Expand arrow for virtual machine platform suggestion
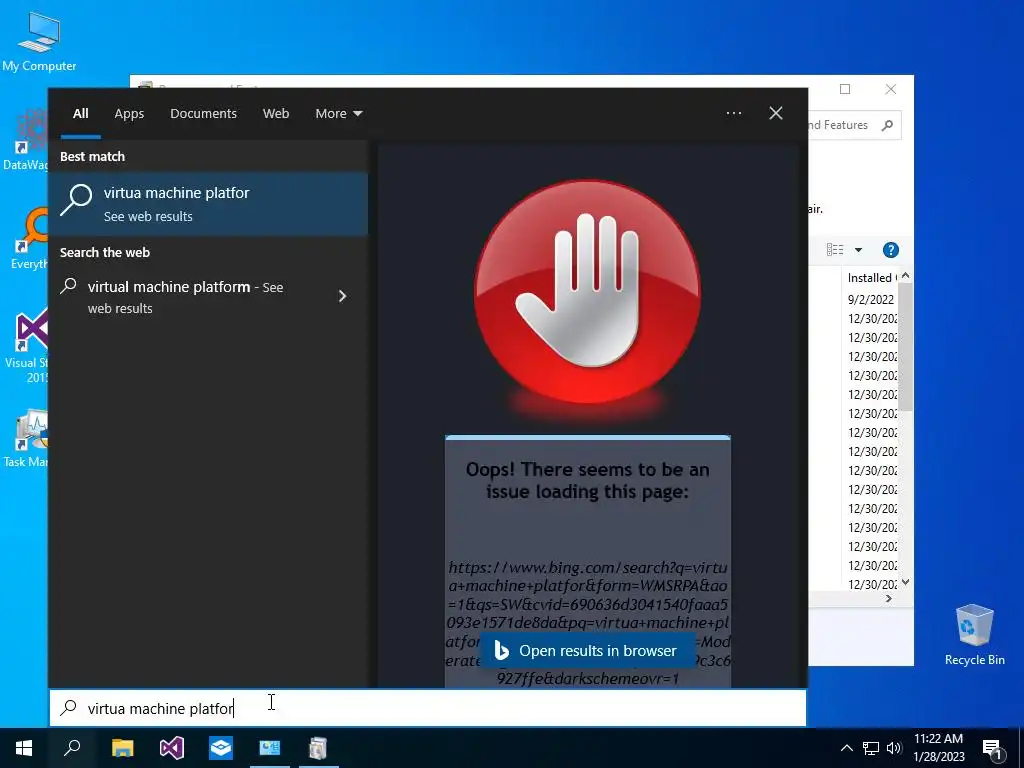 (342, 296)
